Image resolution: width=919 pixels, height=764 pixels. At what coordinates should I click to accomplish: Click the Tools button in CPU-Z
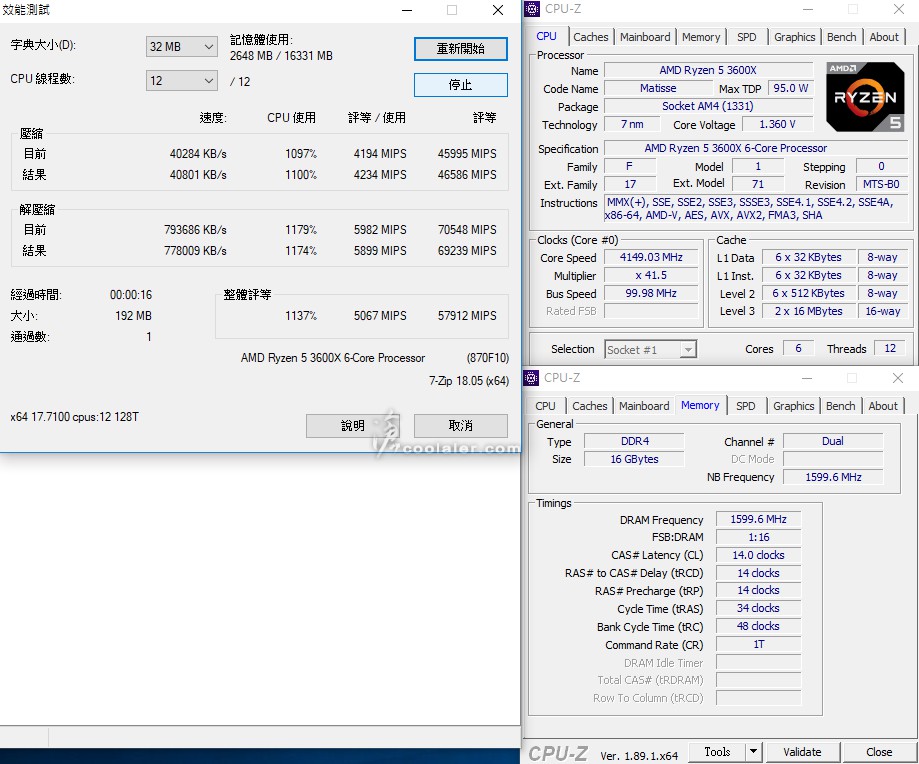coord(717,751)
